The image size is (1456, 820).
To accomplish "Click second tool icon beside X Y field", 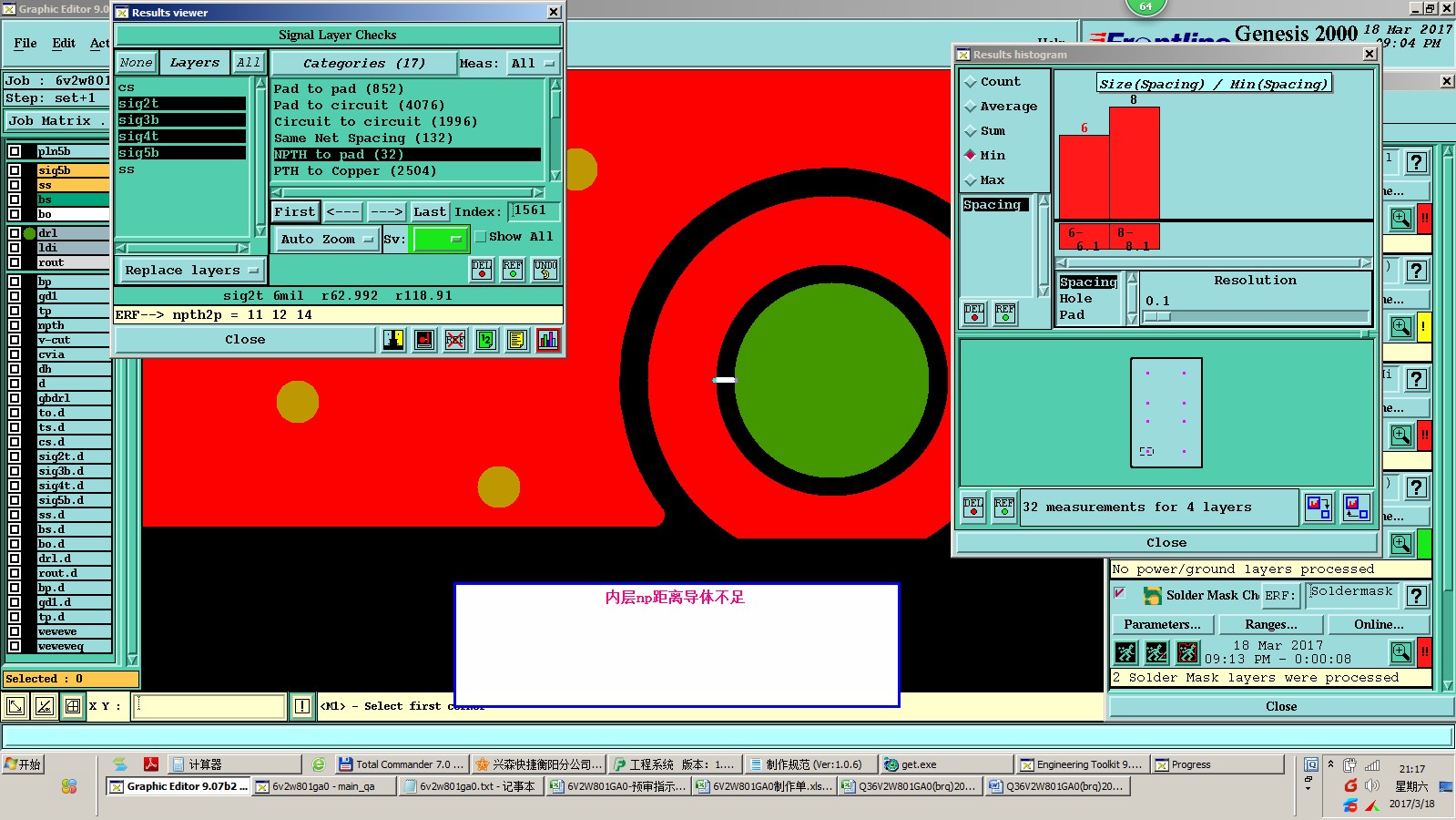I will 44,706.
